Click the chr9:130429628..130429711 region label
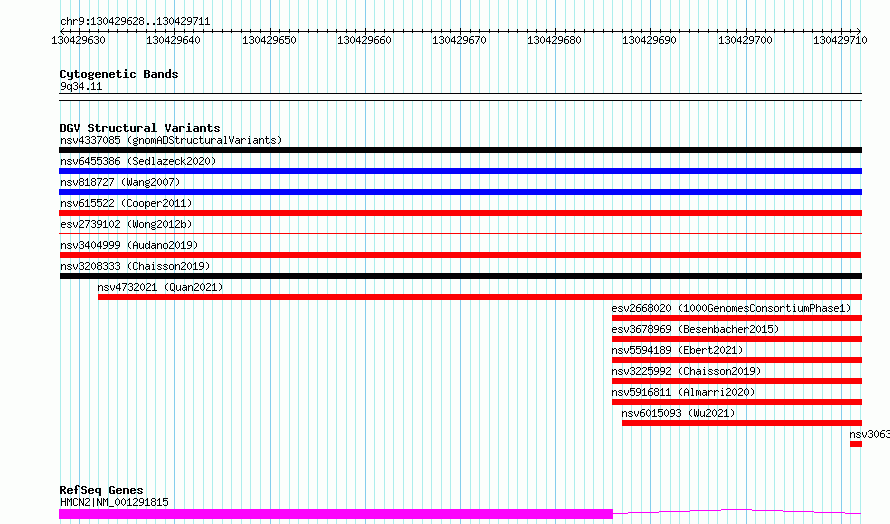 point(135,21)
